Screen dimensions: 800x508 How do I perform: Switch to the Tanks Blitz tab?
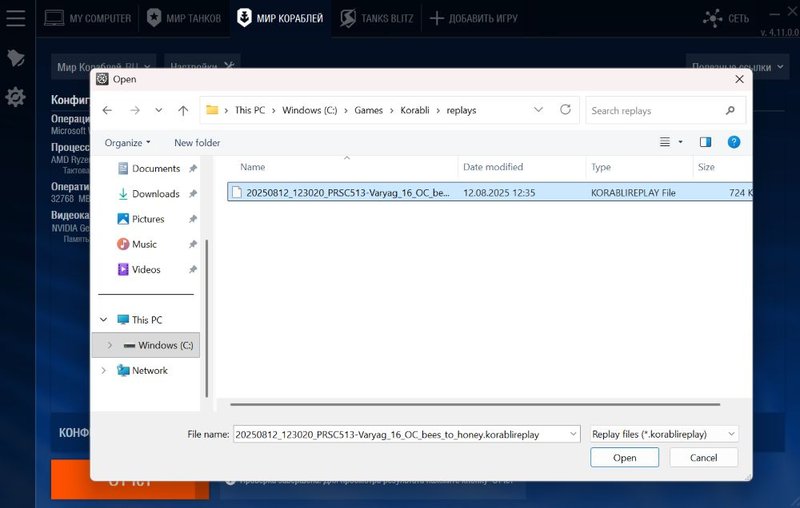[x=375, y=18]
